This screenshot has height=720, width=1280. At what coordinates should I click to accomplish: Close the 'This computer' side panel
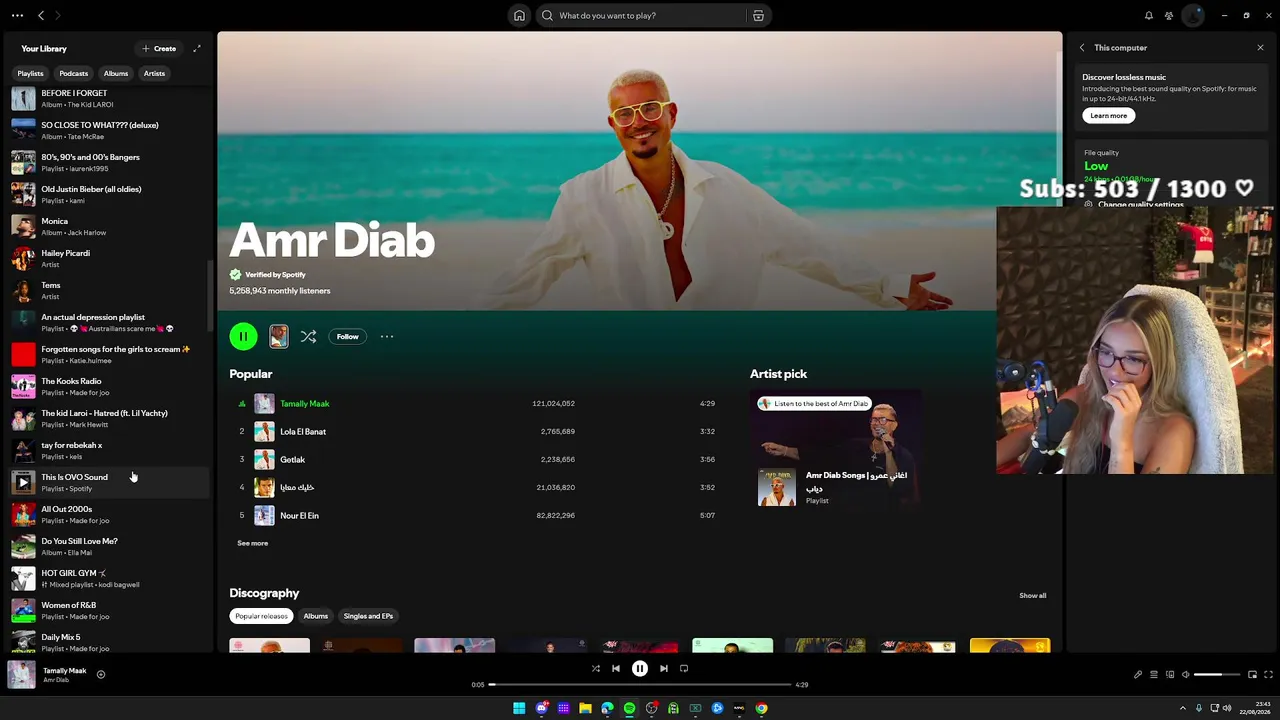(x=1260, y=48)
